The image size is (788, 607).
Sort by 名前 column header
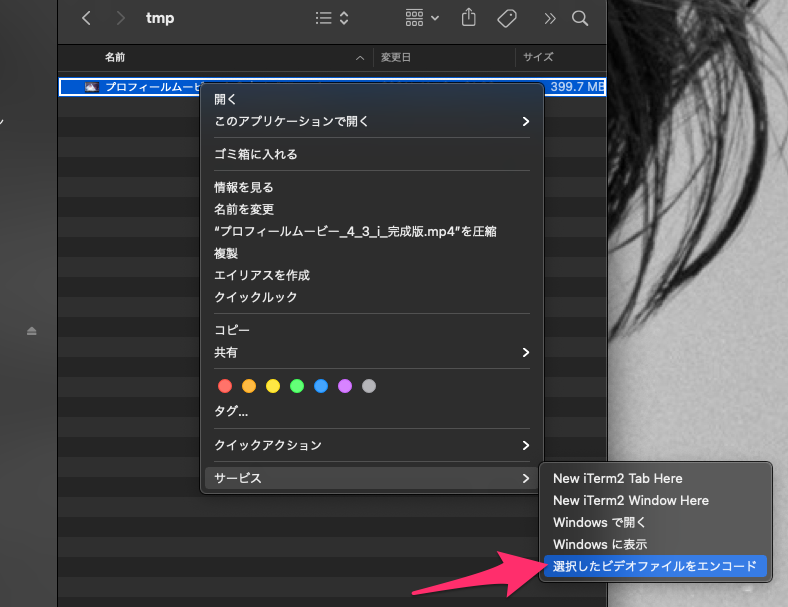115,57
